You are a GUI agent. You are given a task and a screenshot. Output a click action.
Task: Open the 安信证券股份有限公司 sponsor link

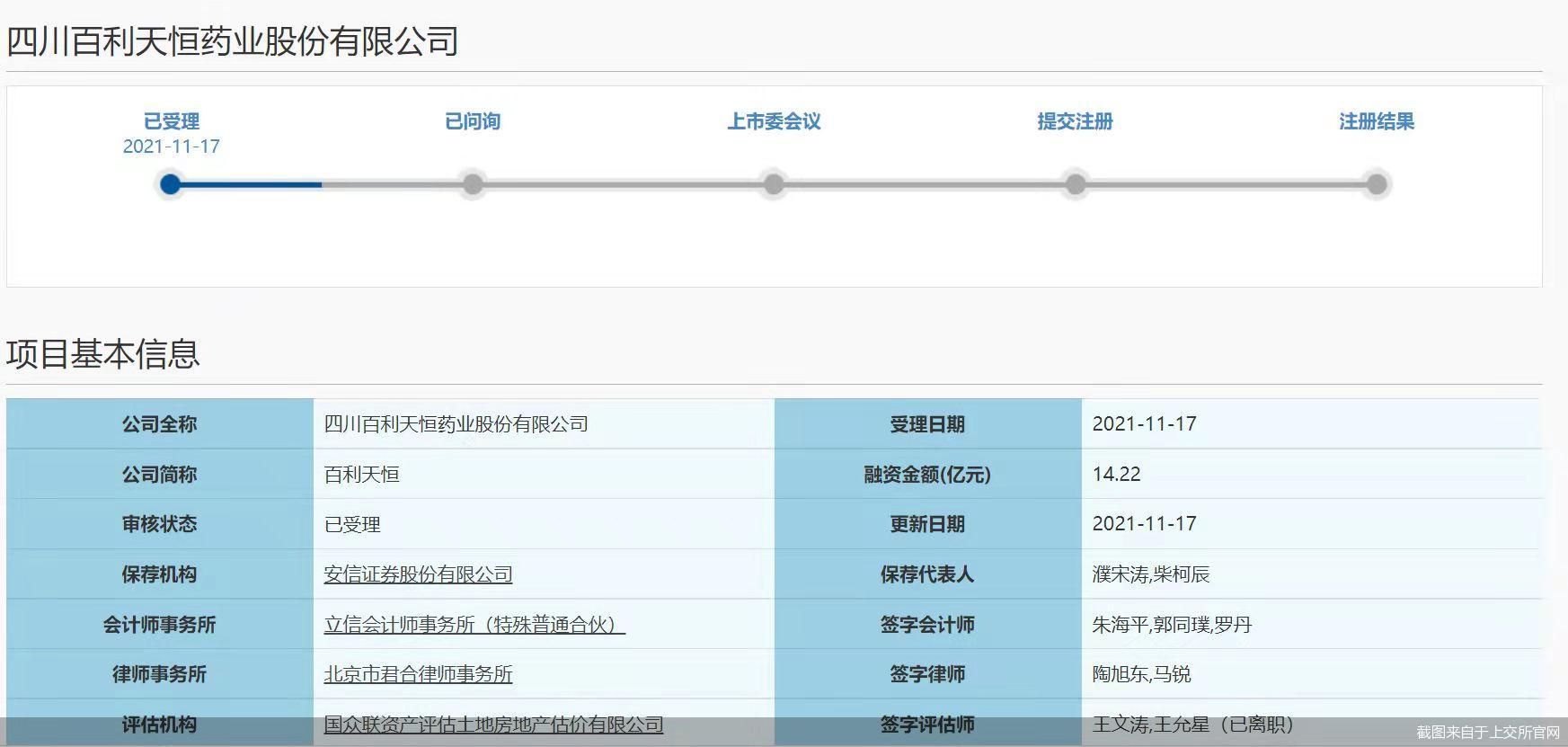tap(418, 574)
